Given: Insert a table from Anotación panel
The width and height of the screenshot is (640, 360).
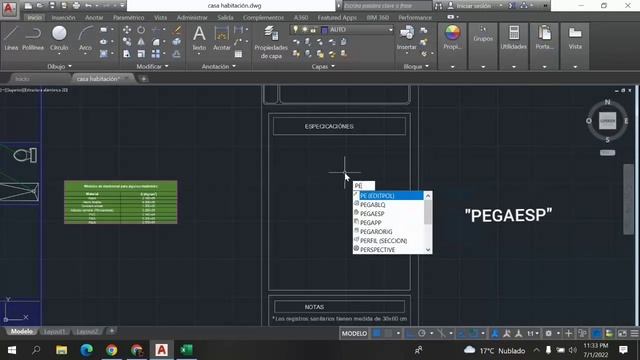Looking at the screenshot, I should point(238,53).
